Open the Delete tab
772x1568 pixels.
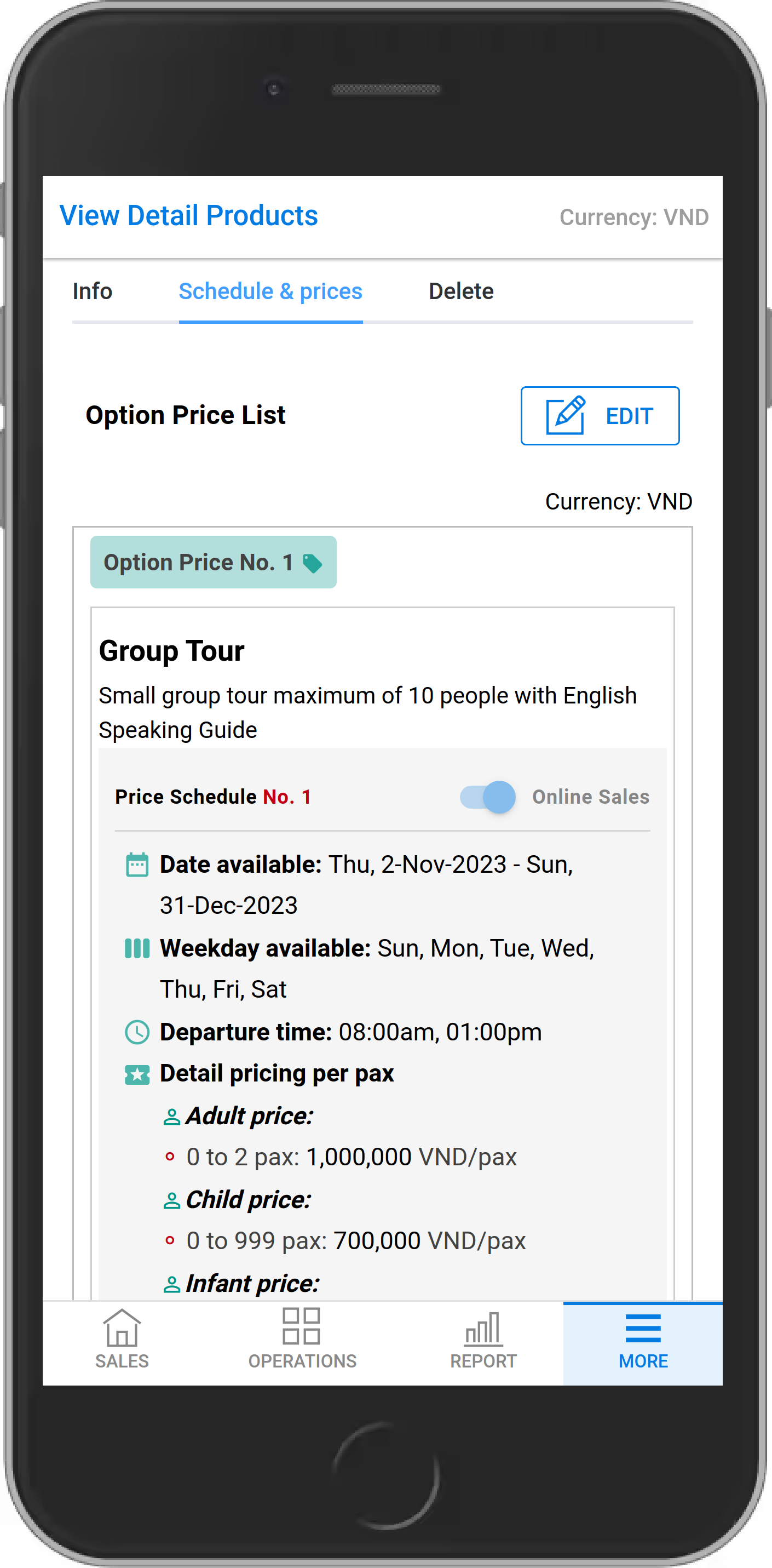click(x=461, y=291)
